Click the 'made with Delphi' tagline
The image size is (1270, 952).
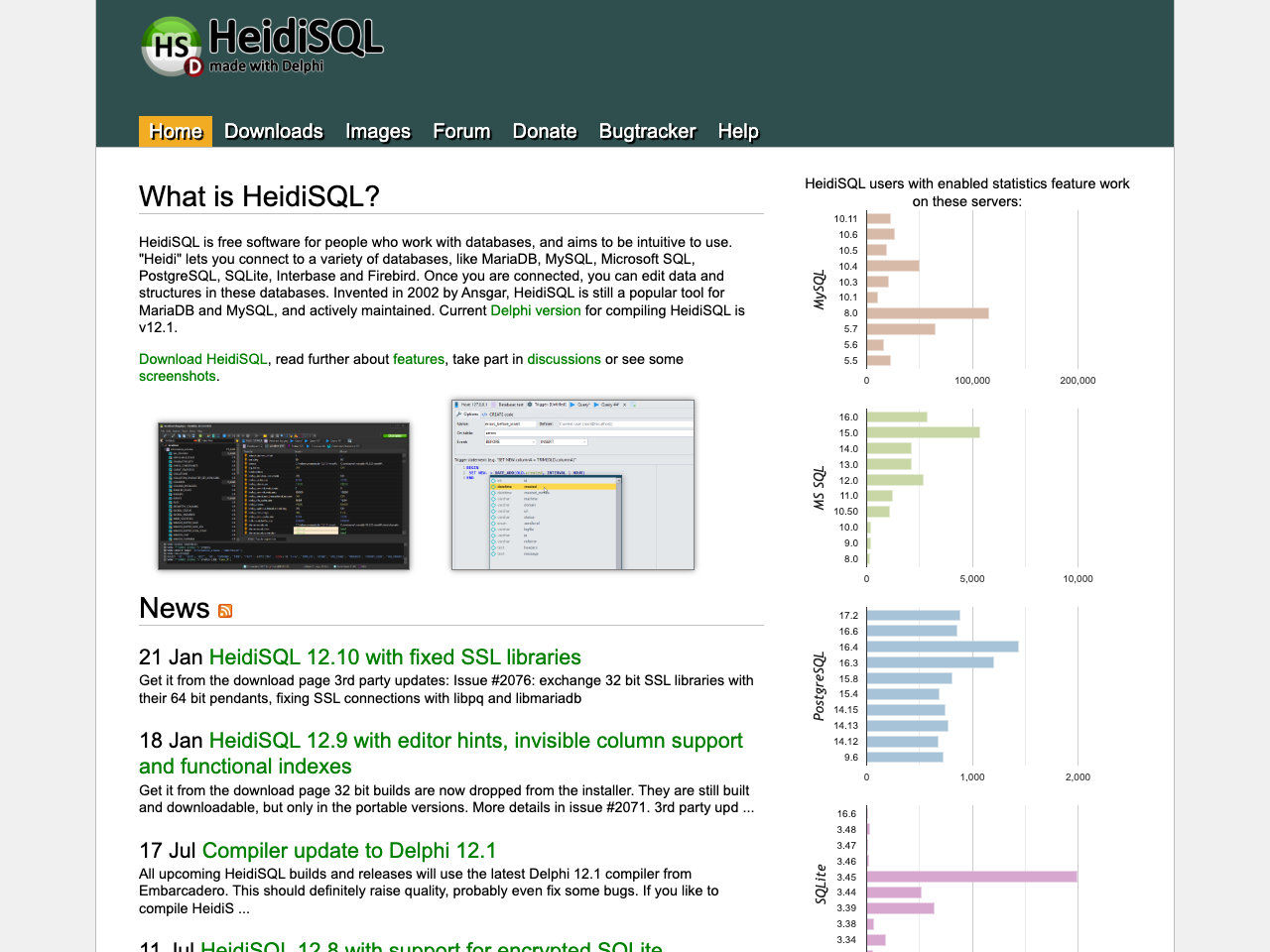click(266, 66)
